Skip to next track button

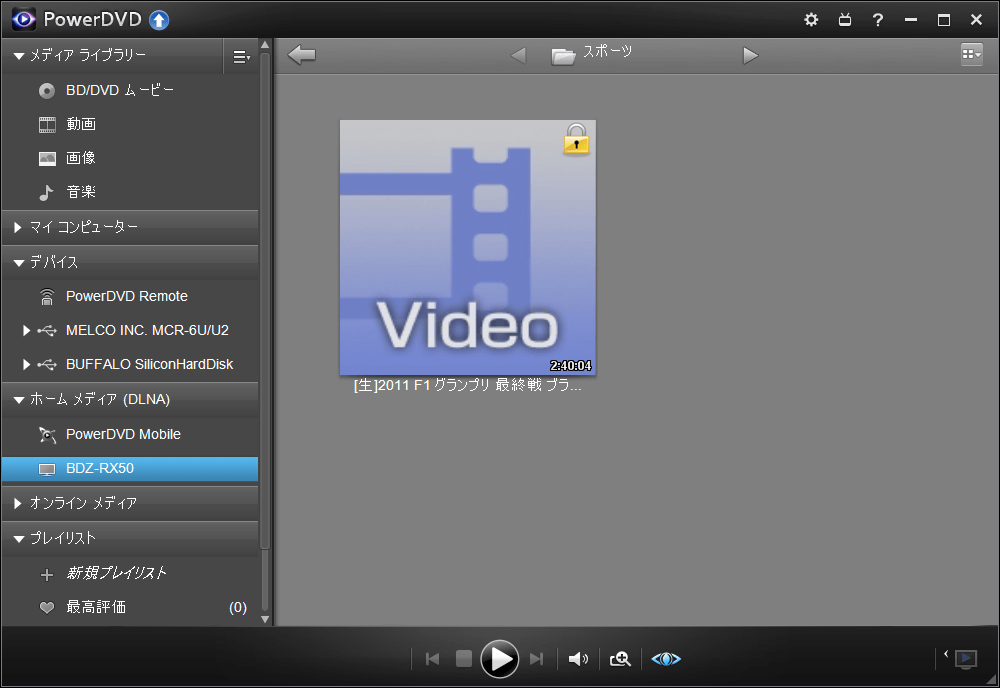coord(536,659)
